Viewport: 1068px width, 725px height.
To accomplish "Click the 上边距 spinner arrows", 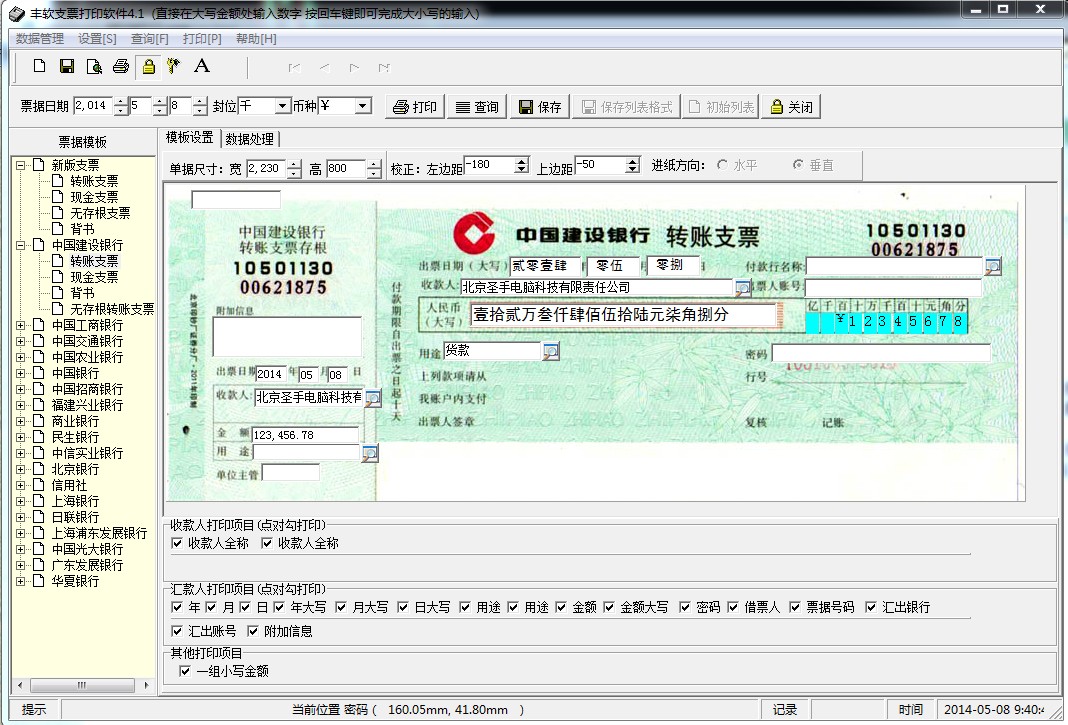I will click(633, 165).
